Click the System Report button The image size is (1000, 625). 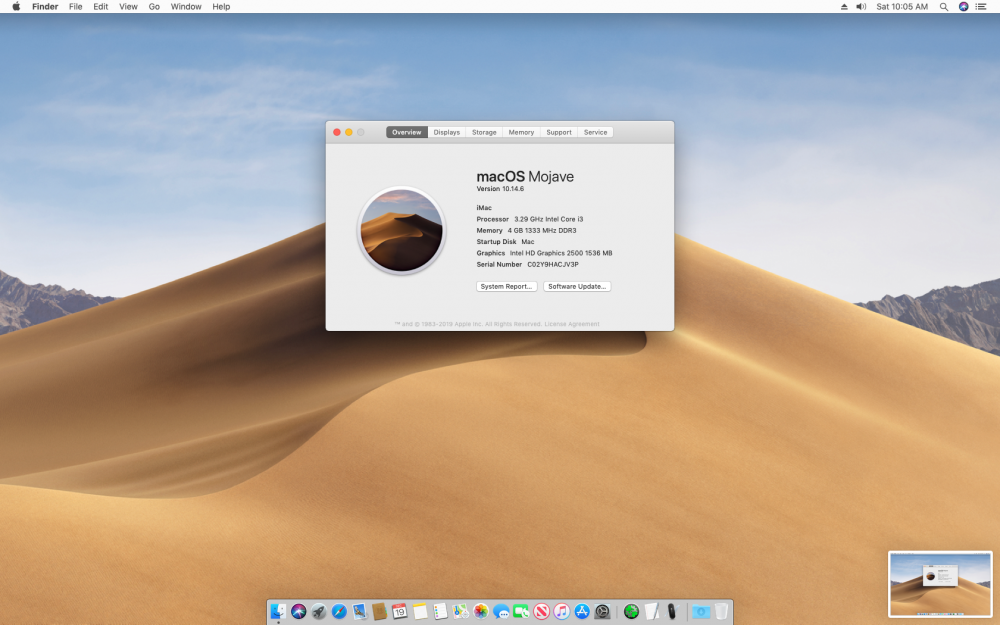pos(506,286)
